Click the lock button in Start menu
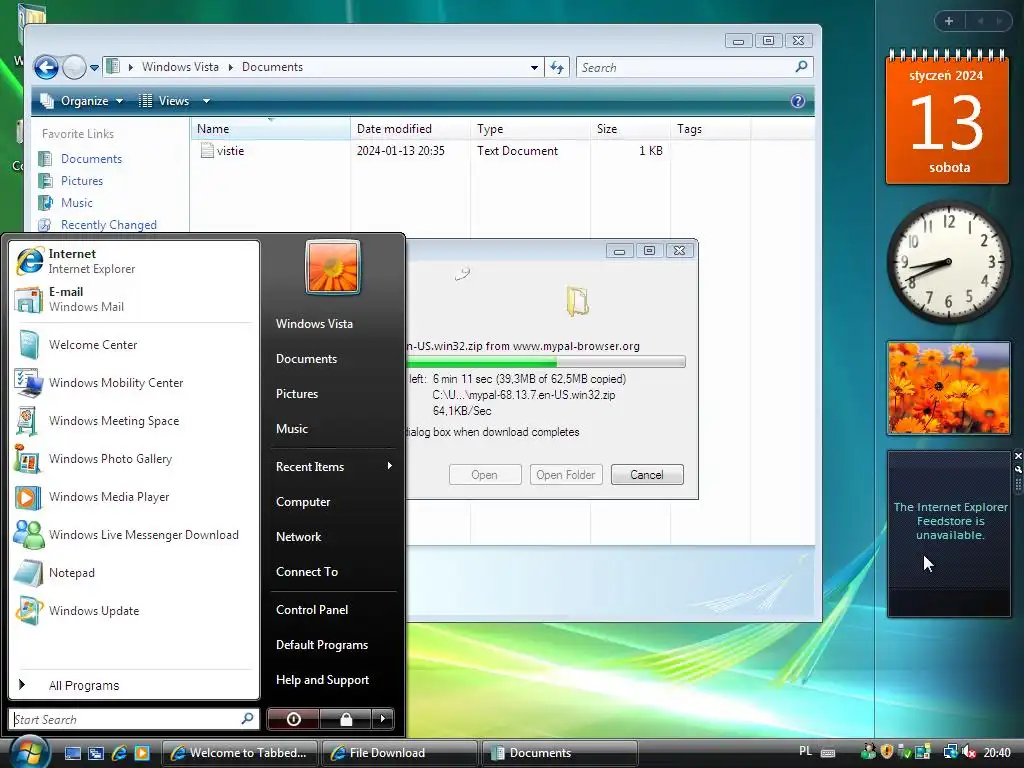1024x768 pixels. click(346, 719)
